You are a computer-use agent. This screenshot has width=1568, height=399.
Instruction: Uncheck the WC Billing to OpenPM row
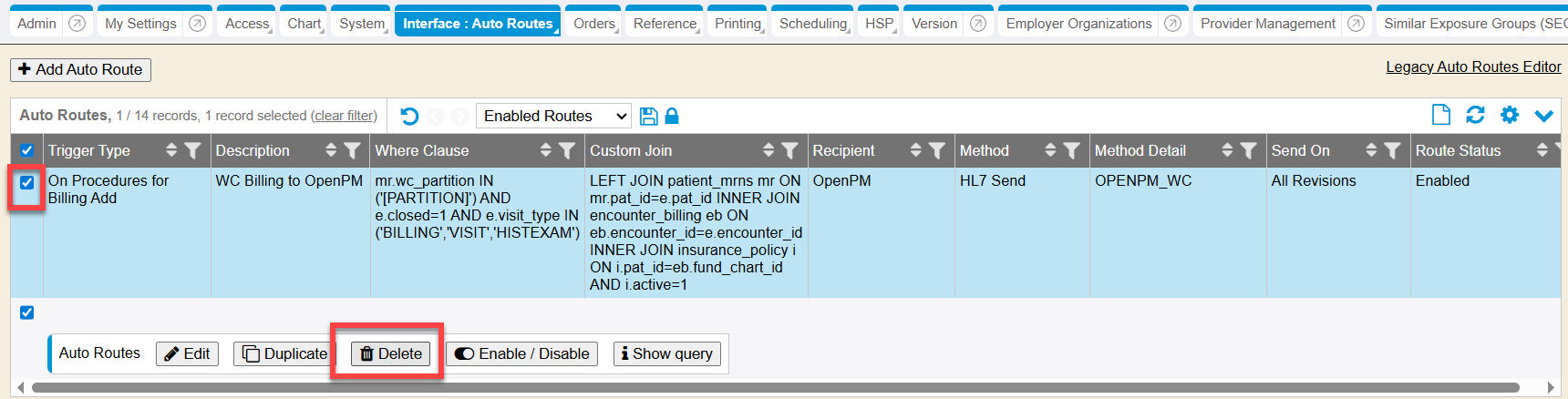pyautogui.click(x=26, y=182)
